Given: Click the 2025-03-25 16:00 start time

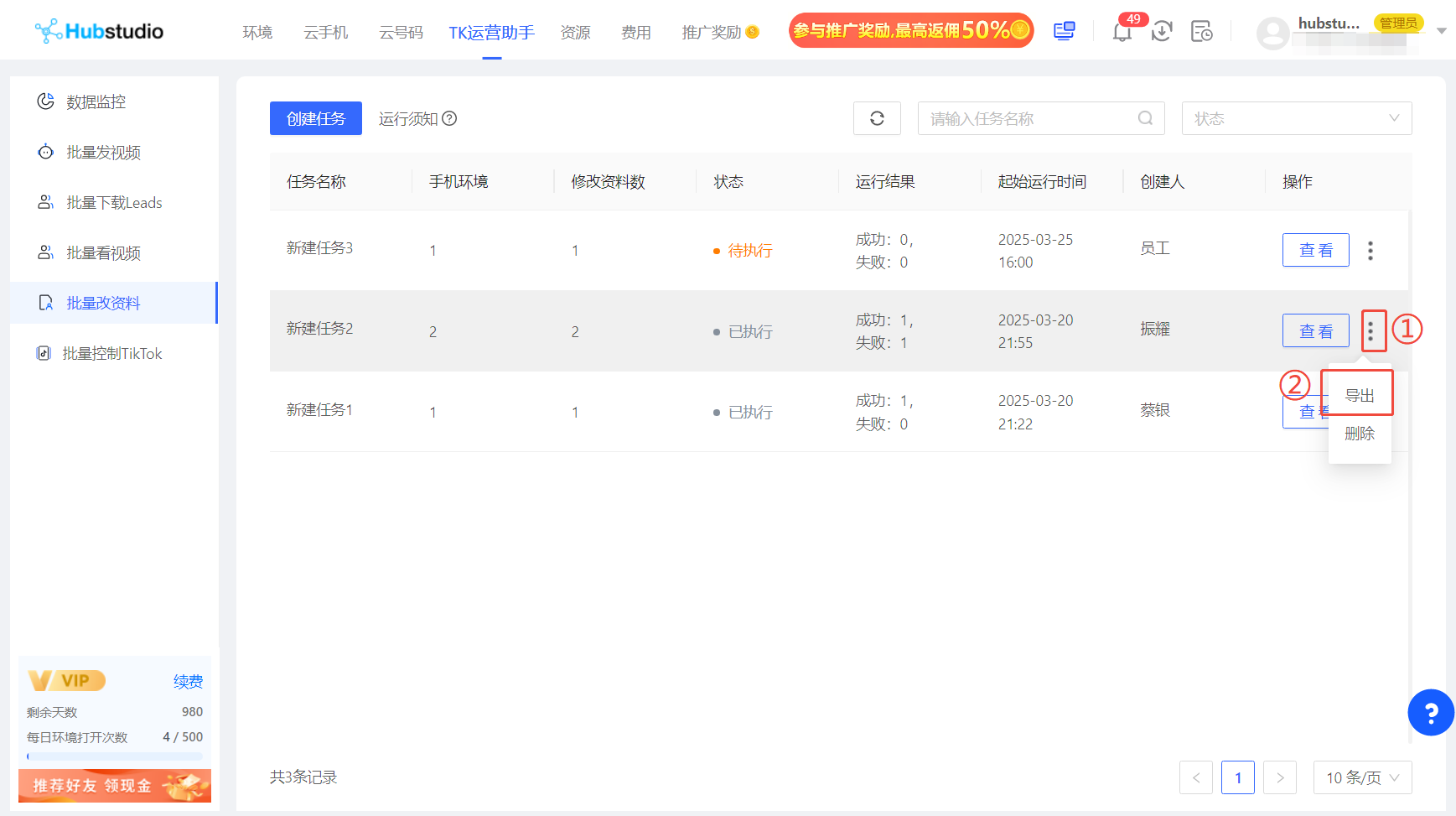Looking at the screenshot, I should [1035, 250].
